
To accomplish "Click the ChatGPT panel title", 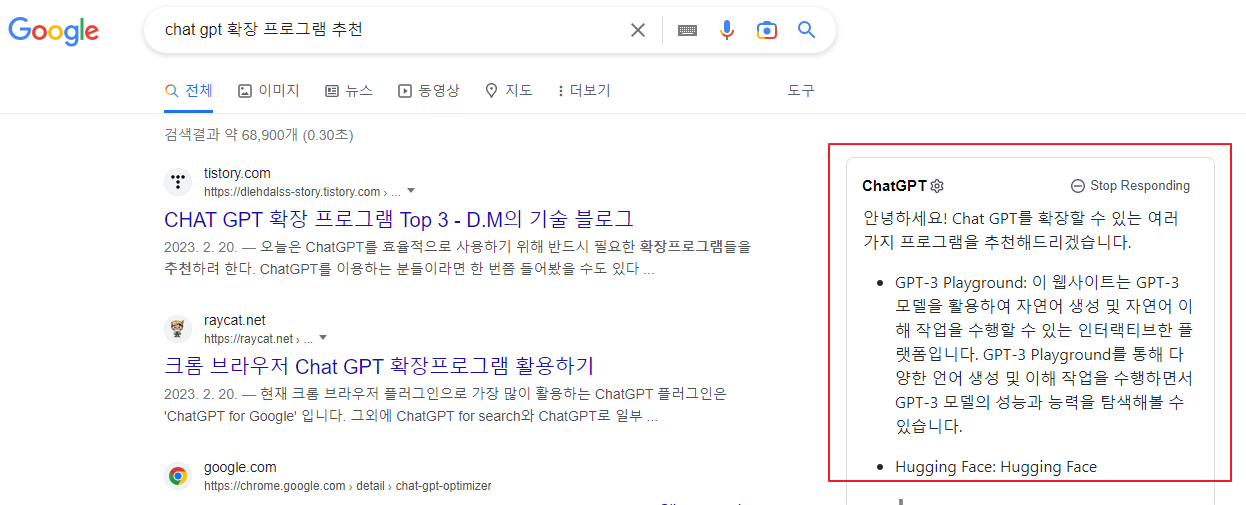I will tap(894, 186).
